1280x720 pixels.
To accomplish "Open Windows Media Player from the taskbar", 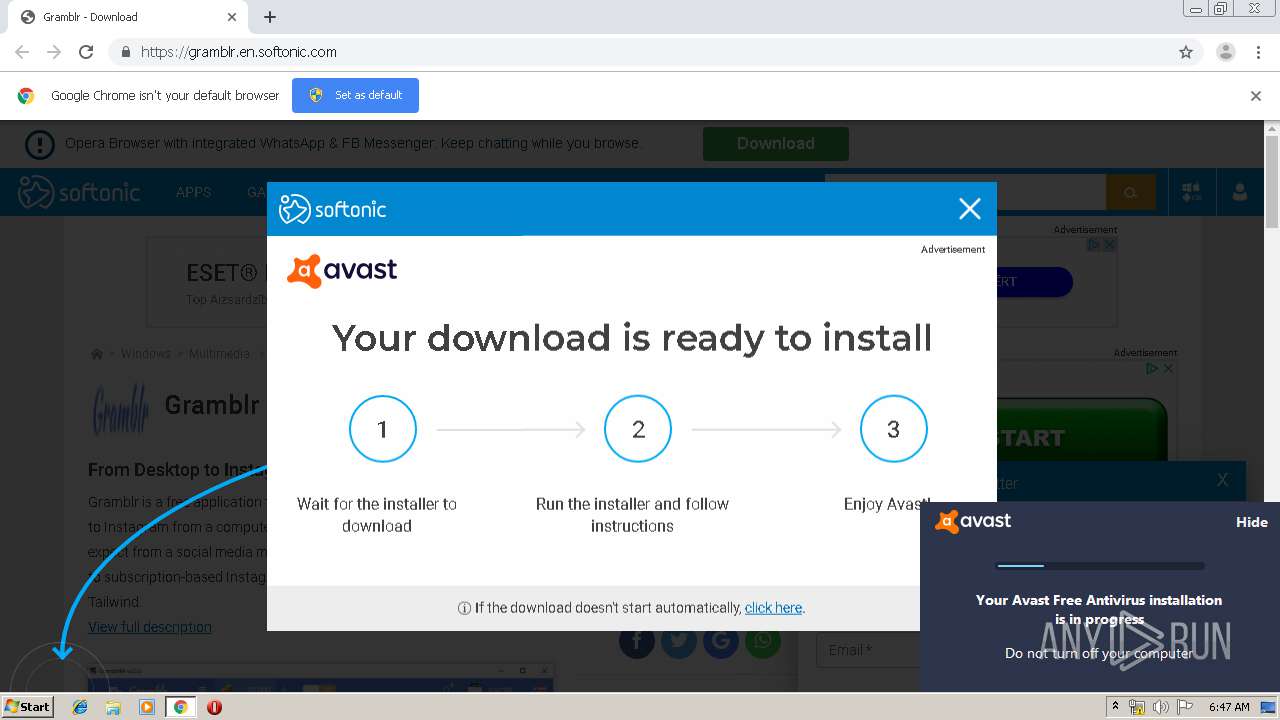I will pos(147,707).
